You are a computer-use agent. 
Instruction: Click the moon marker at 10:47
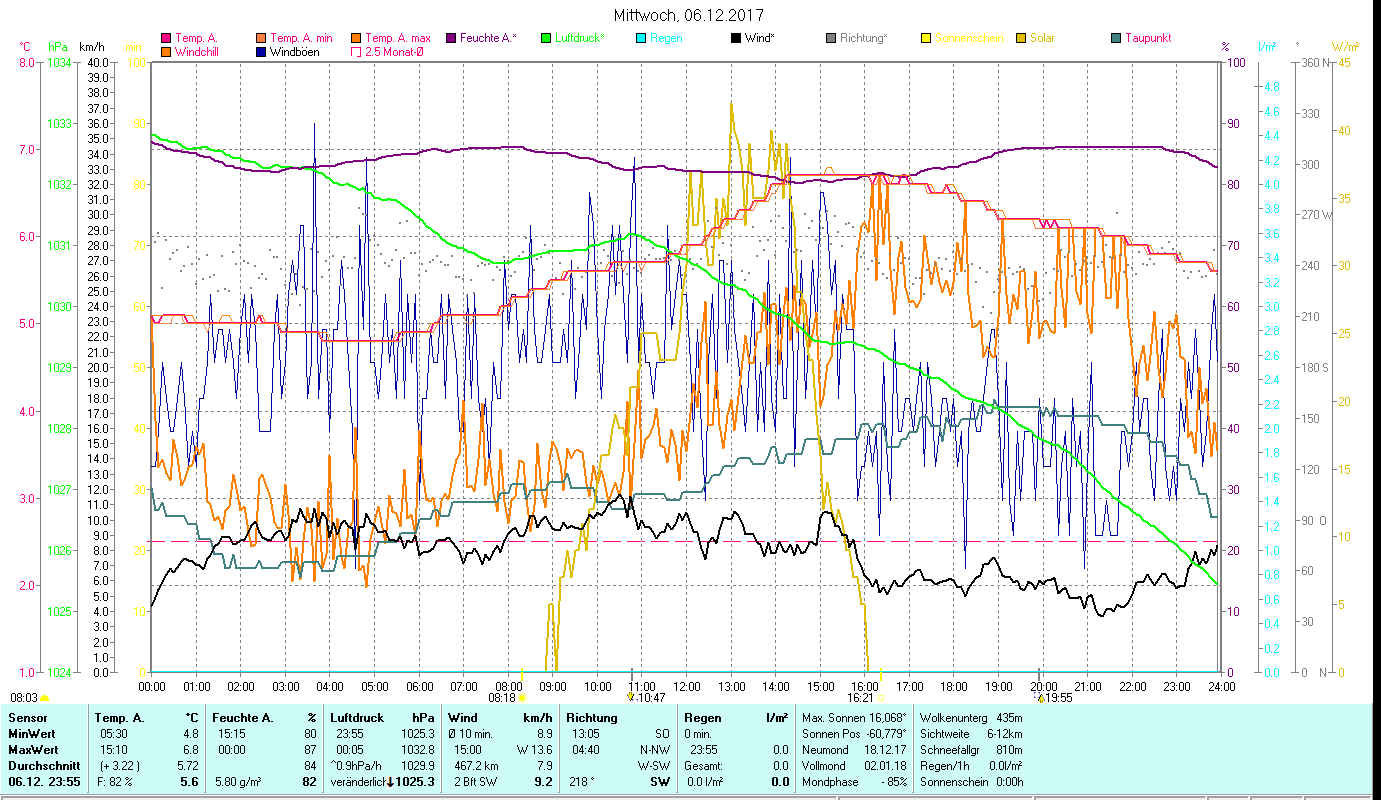(630, 698)
